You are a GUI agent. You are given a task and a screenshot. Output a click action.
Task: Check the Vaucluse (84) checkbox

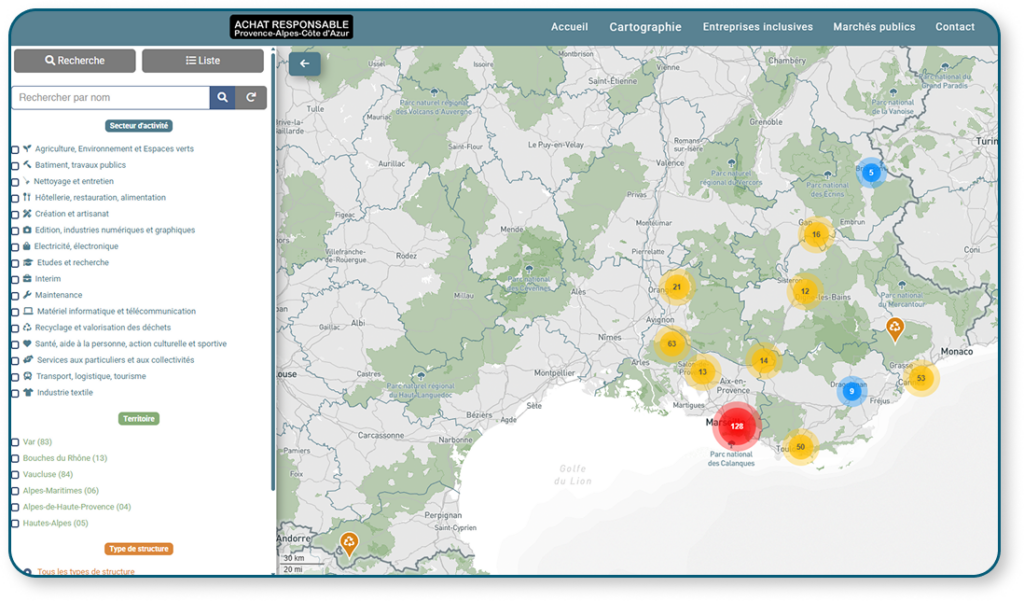click(x=15, y=475)
